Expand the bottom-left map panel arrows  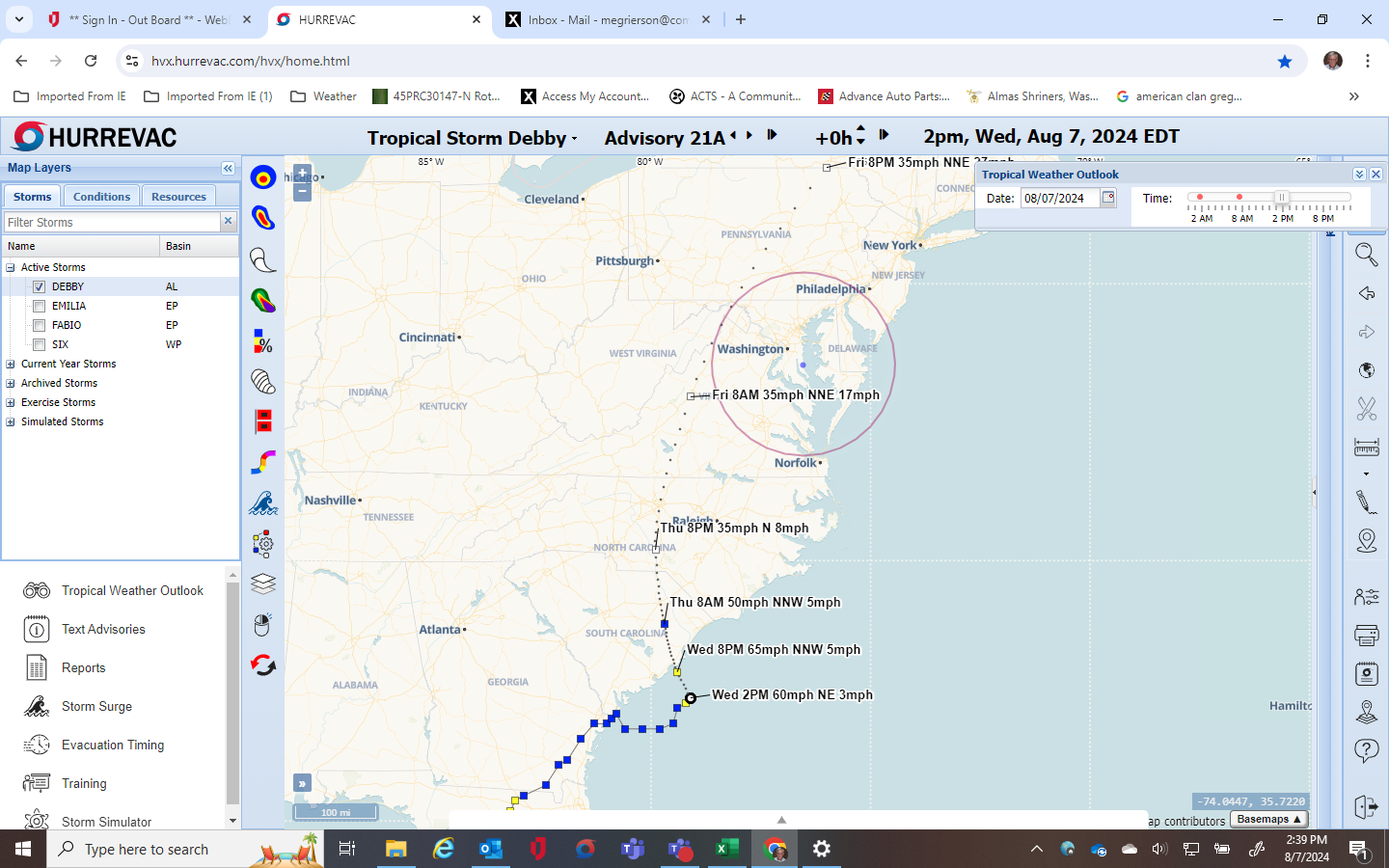[302, 783]
